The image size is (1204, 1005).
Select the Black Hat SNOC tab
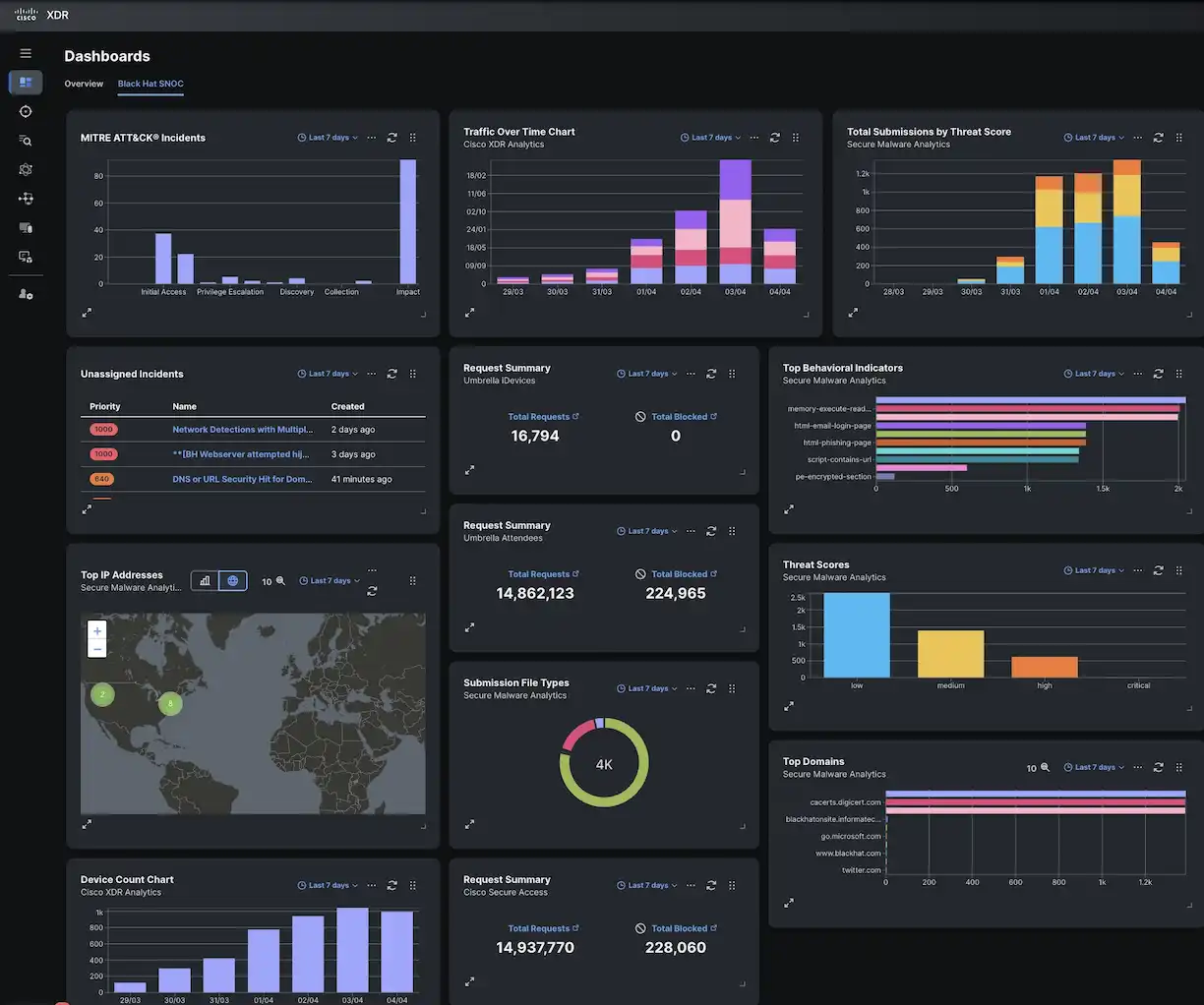click(x=150, y=84)
